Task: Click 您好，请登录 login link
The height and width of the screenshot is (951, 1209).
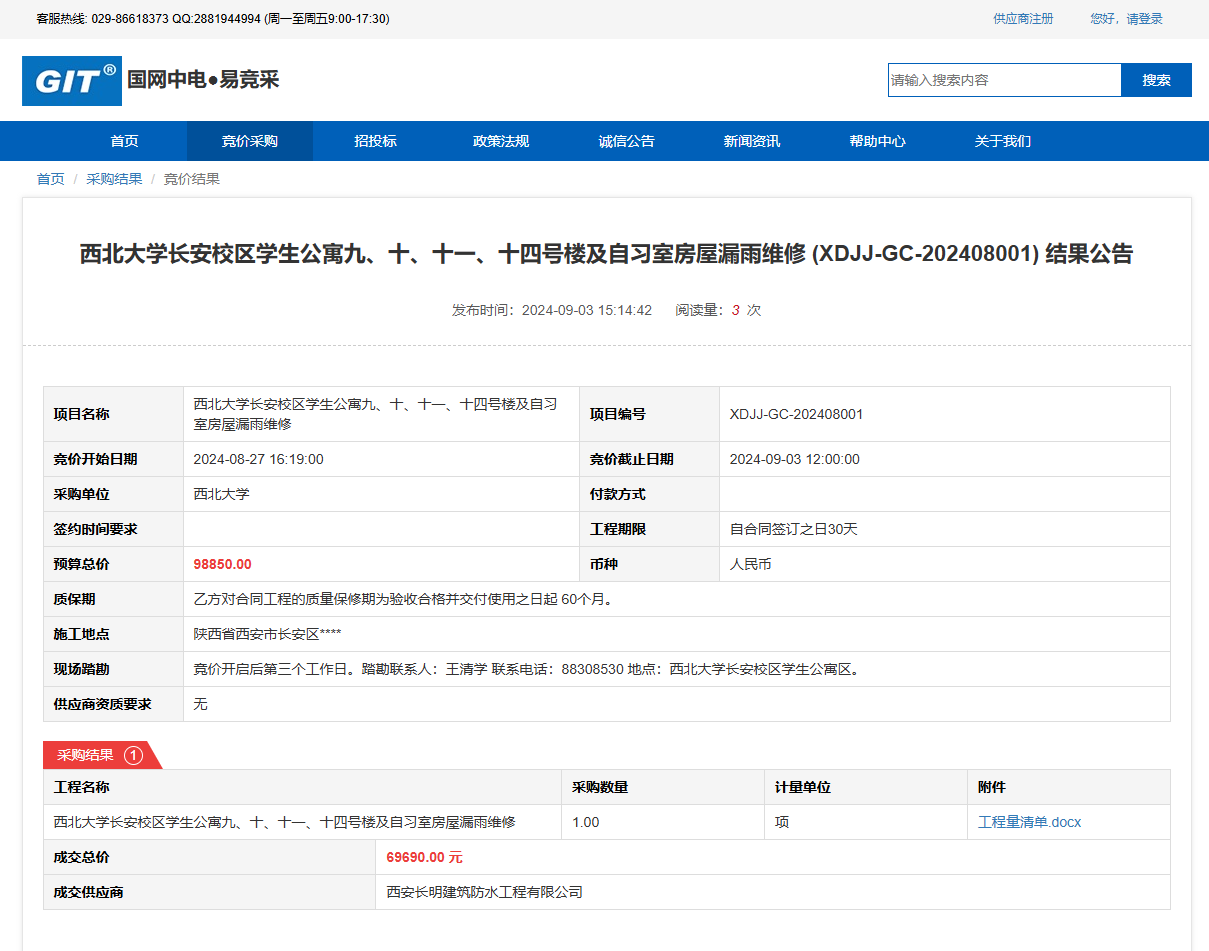Action: click(1126, 19)
